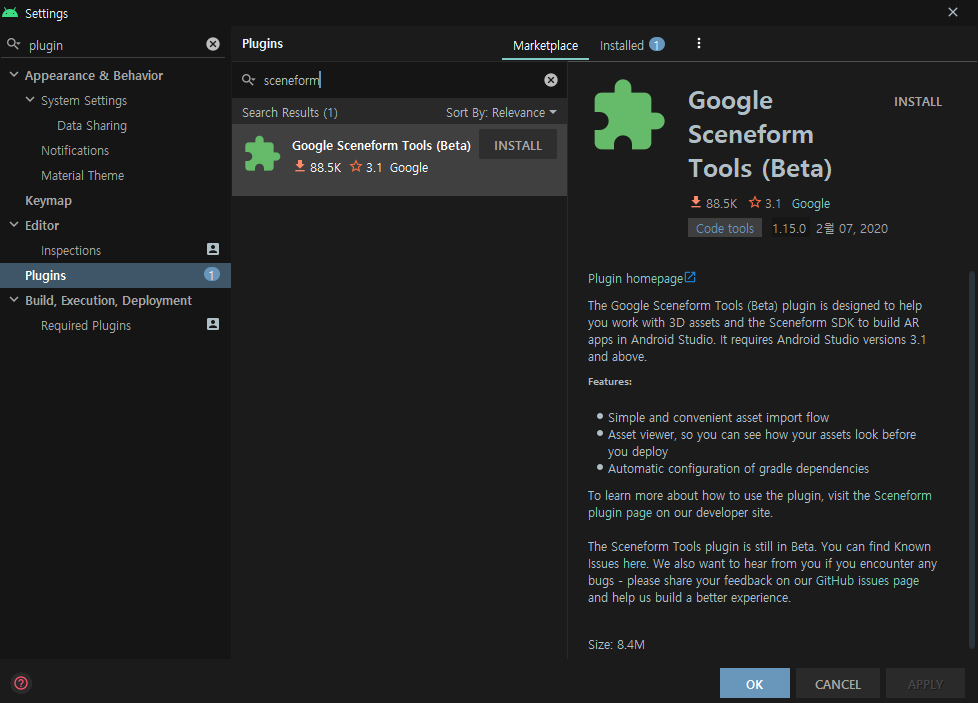
Task: Clear the sceneform plugin search
Action: (551, 80)
